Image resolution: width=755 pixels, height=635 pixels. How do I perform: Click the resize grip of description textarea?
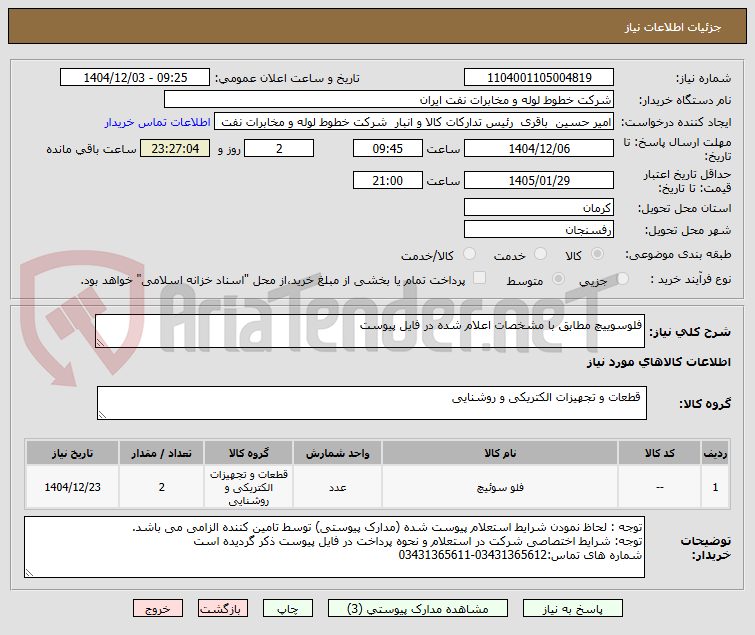[x=100, y=342]
